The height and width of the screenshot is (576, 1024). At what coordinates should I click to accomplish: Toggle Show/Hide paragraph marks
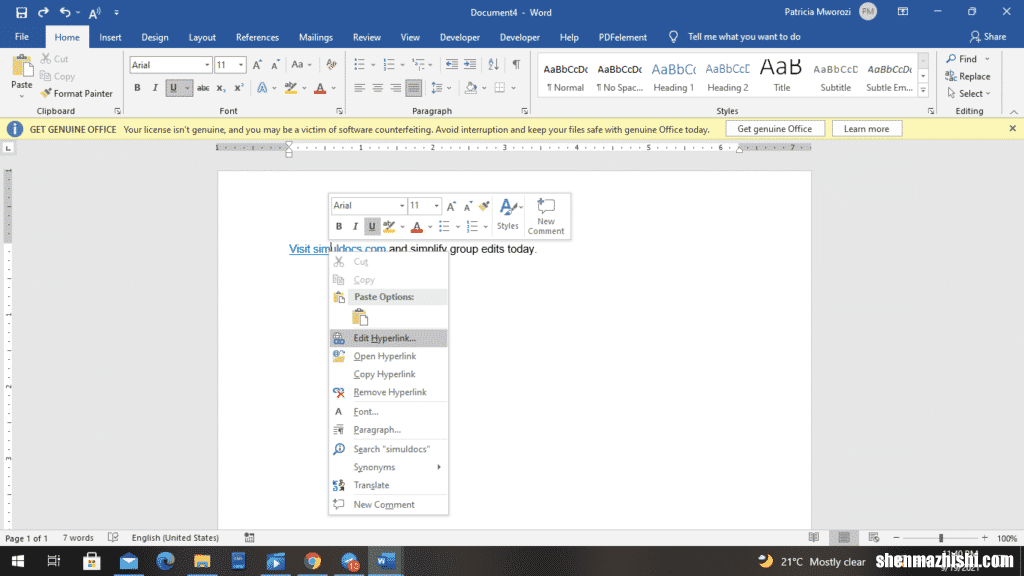tap(517, 64)
